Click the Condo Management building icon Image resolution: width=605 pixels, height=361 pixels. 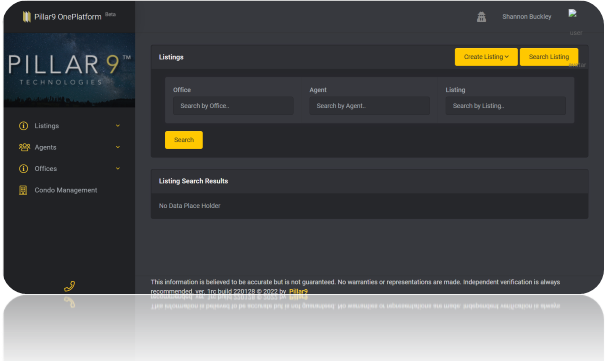pos(23,190)
